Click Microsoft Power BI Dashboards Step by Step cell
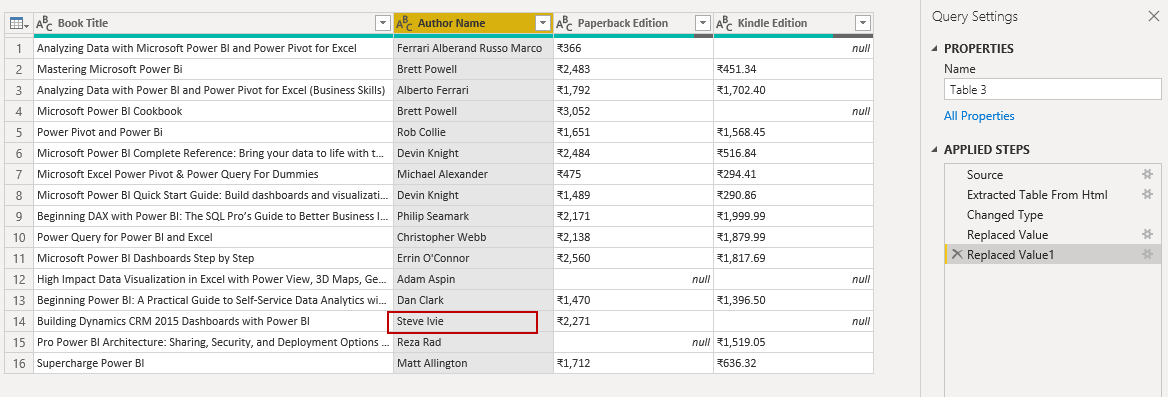 pyautogui.click(x=213, y=258)
